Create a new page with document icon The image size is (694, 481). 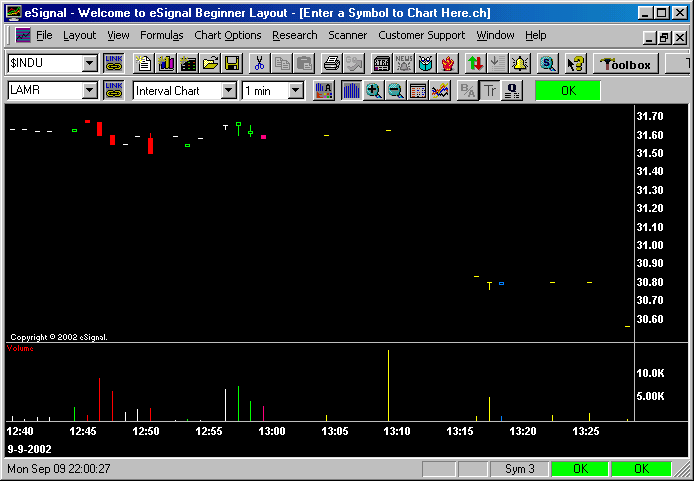pos(144,64)
